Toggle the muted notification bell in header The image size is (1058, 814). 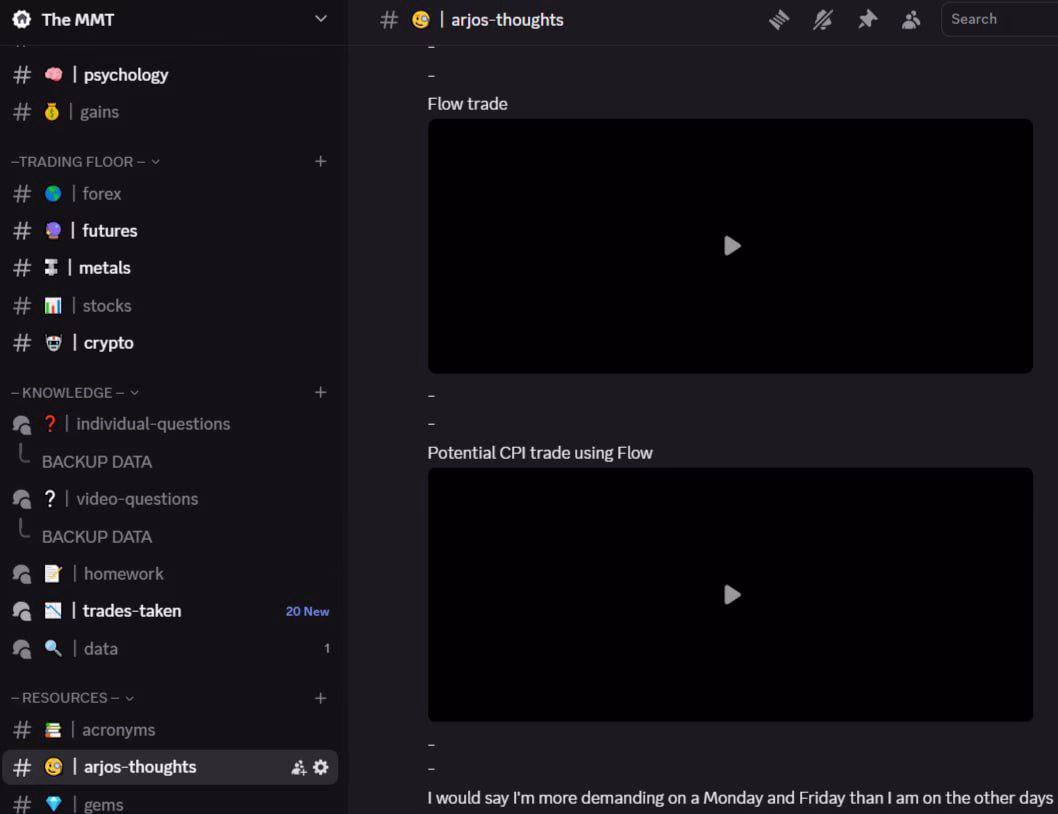click(823, 20)
